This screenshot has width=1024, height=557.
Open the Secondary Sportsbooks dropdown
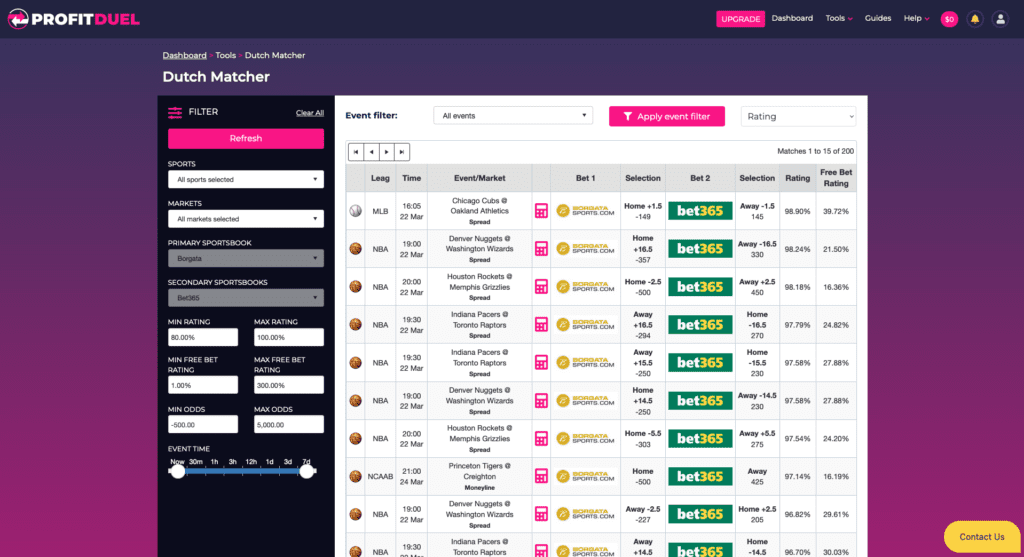[x=246, y=298]
